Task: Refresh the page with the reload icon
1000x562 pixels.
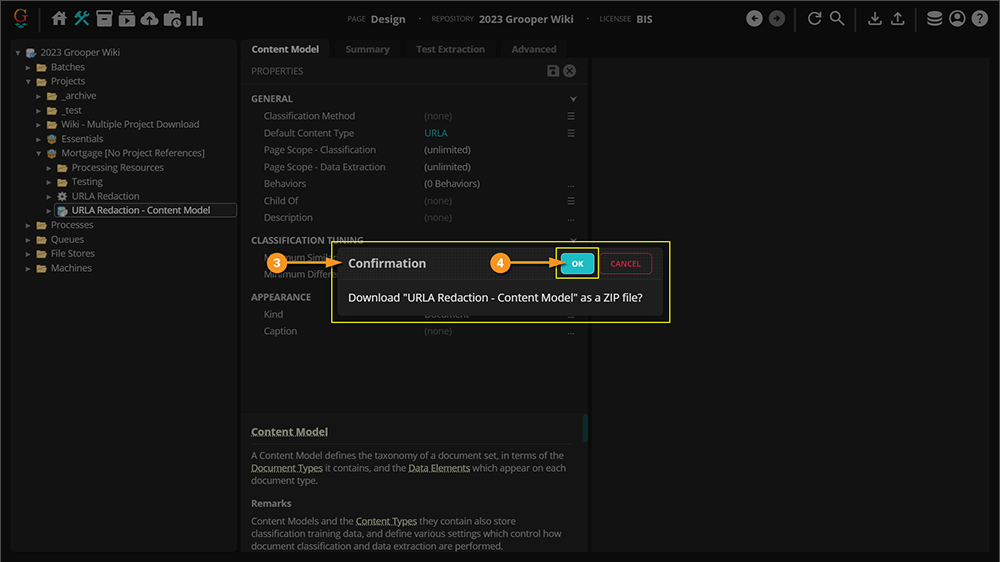Action: (x=815, y=19)
